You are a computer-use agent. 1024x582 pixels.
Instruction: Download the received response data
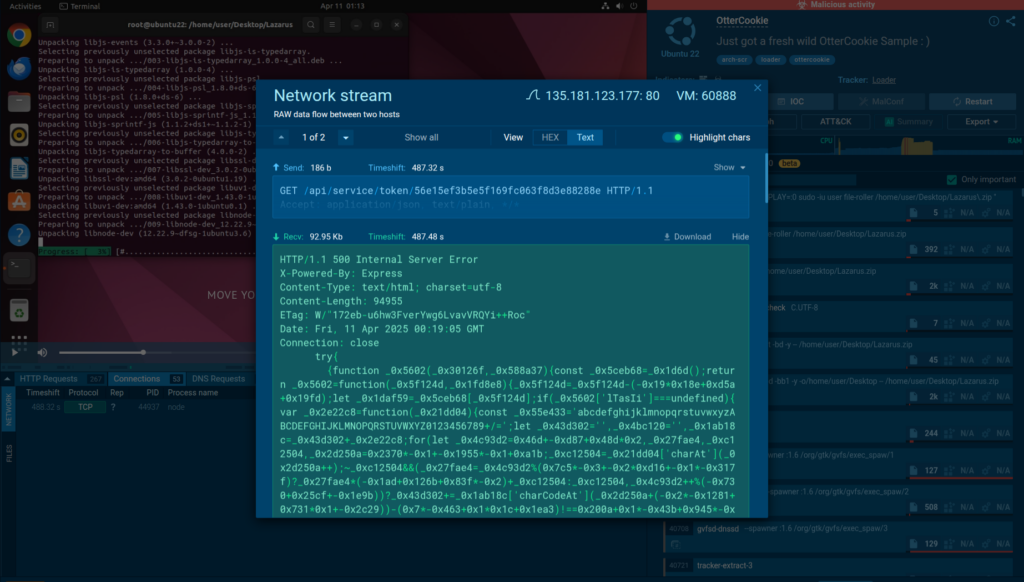(687, 237)
